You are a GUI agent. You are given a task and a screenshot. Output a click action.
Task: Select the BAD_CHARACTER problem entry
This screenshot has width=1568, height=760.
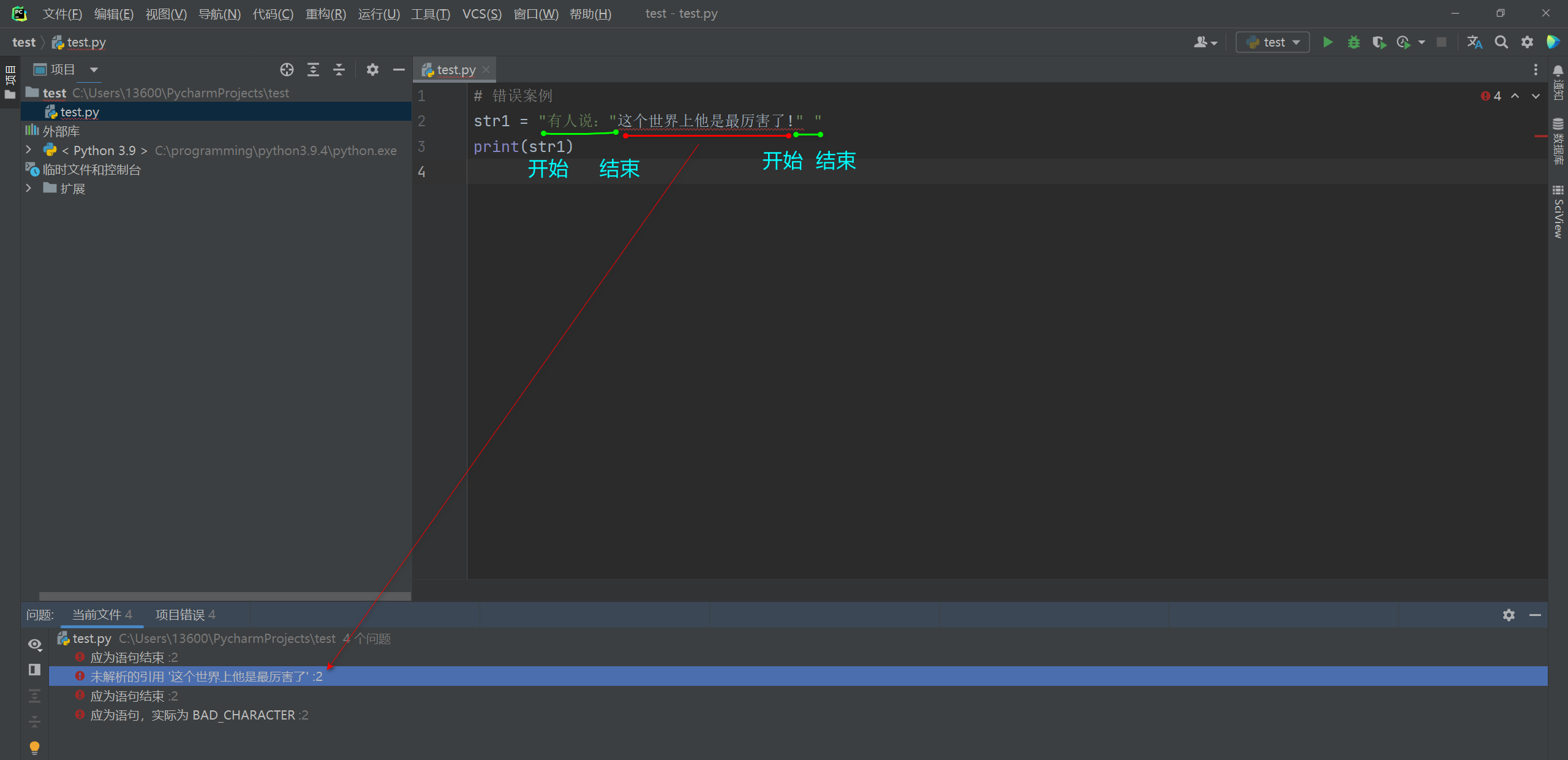(x=199, y=715)
